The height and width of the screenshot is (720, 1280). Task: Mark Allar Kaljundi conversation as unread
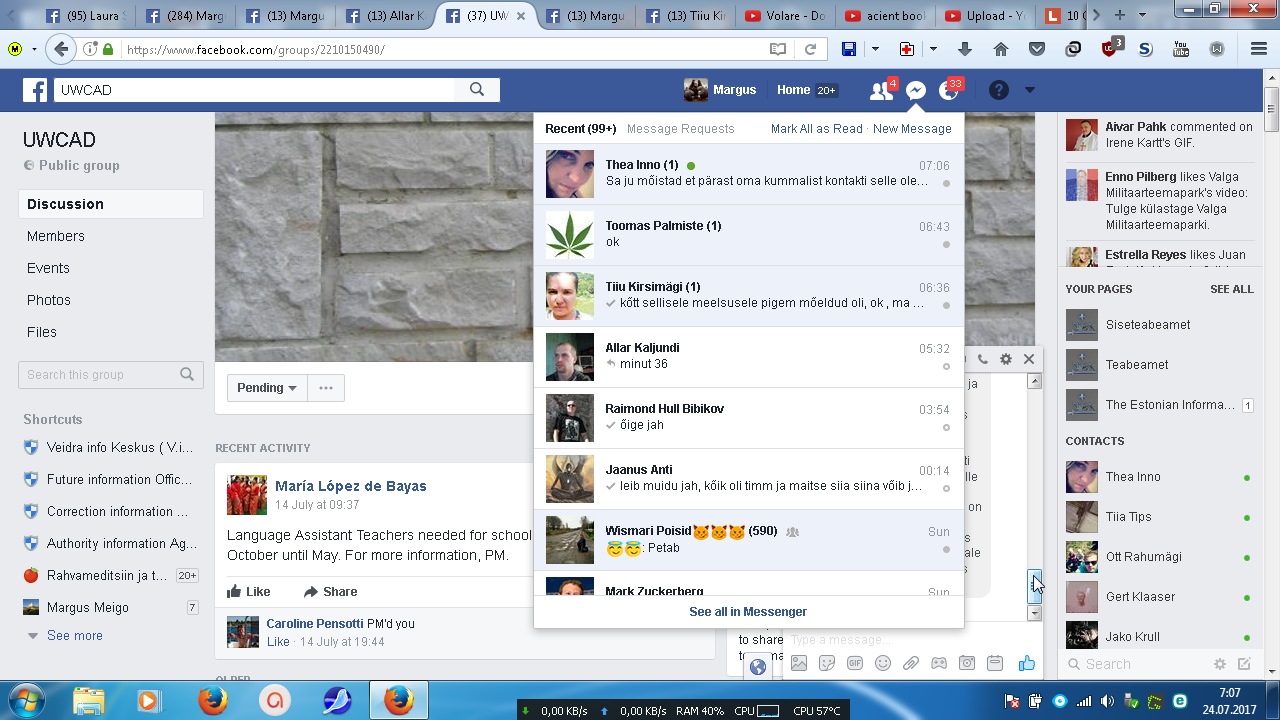click(946, 366)
